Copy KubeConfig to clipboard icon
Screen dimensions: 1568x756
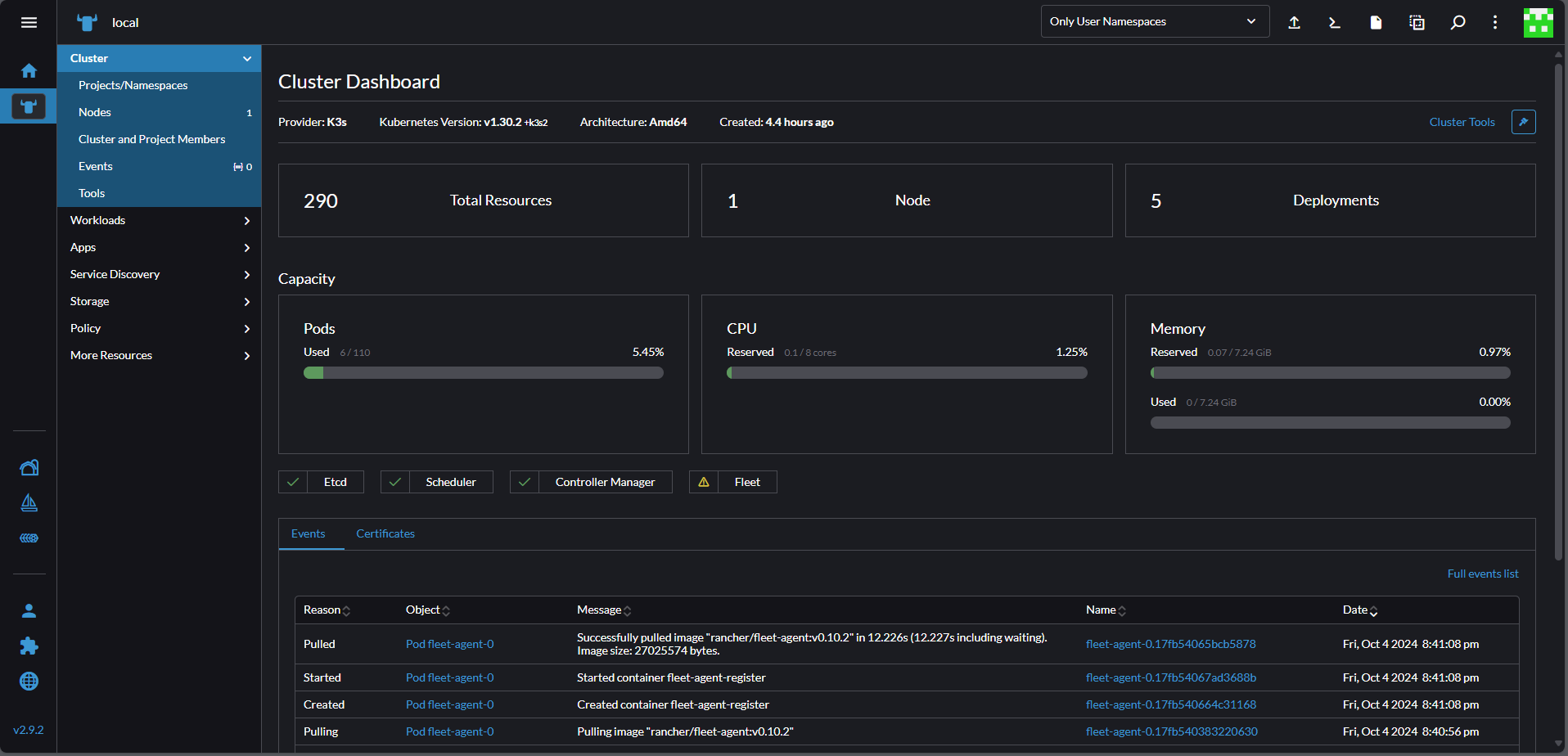(x=1417, y=22)
